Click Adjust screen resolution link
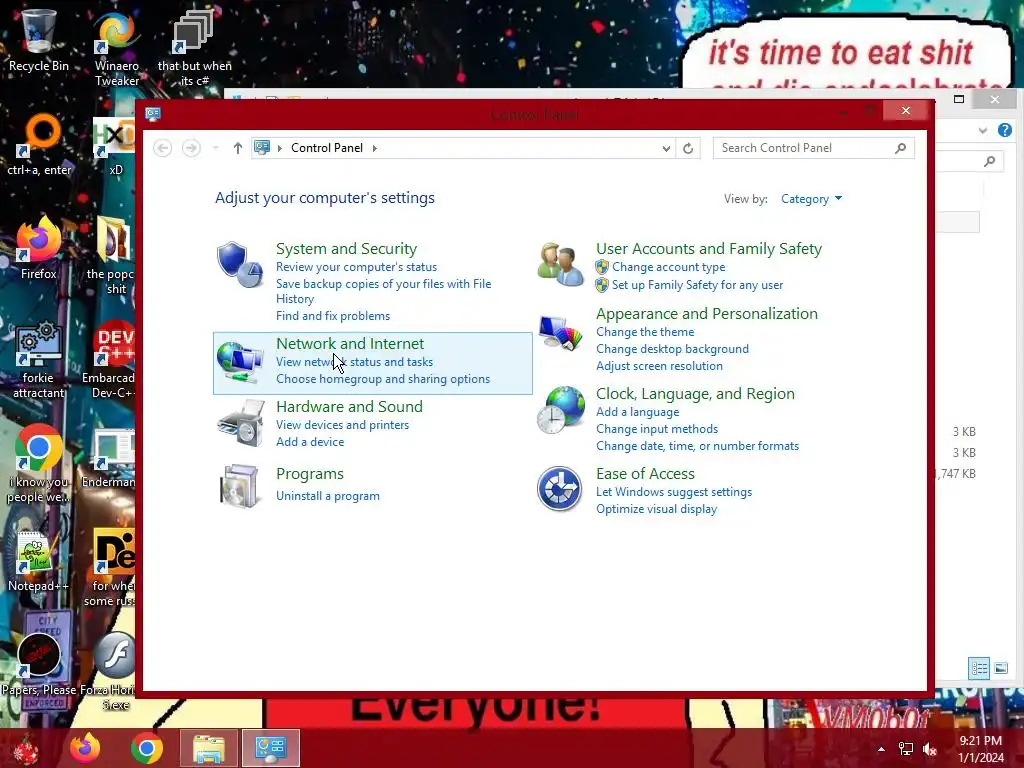This screenshot has width=1024, height=768. 660,366
